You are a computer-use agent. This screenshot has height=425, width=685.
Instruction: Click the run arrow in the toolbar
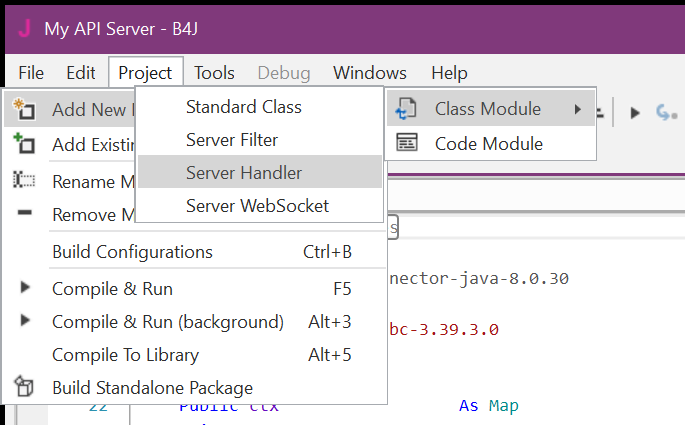click(x=634, y=112)
